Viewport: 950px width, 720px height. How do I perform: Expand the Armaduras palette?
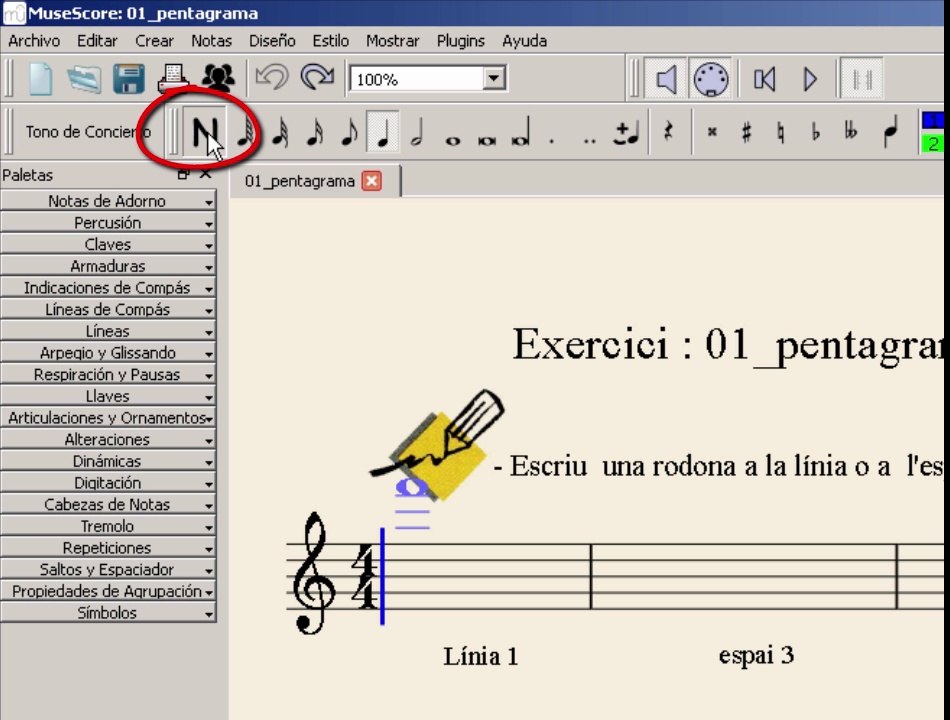pos(108,266)
